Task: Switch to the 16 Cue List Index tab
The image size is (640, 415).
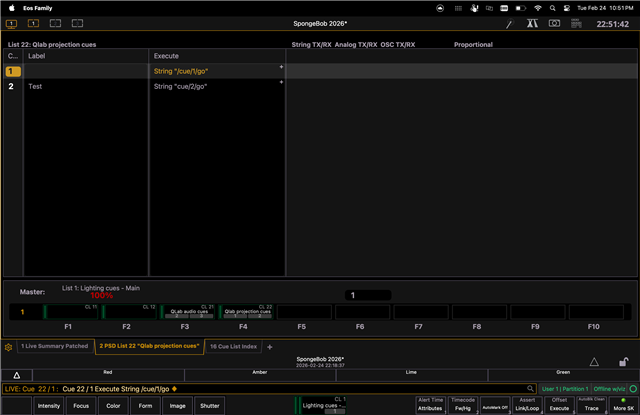Action: coord(232,347)
